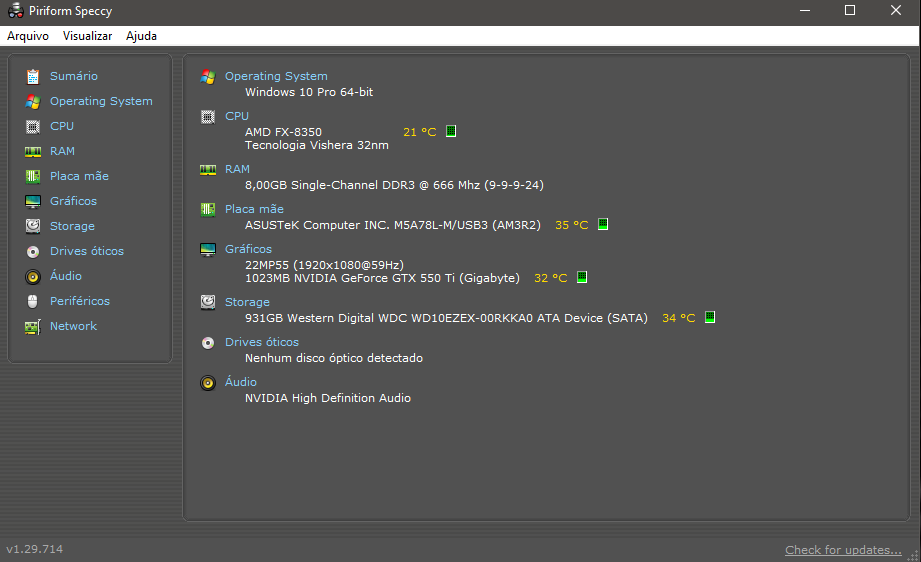Open the Arquivo menu
Image resolution: width=921 pixels, height=562 pixels.
pos(28,36)
